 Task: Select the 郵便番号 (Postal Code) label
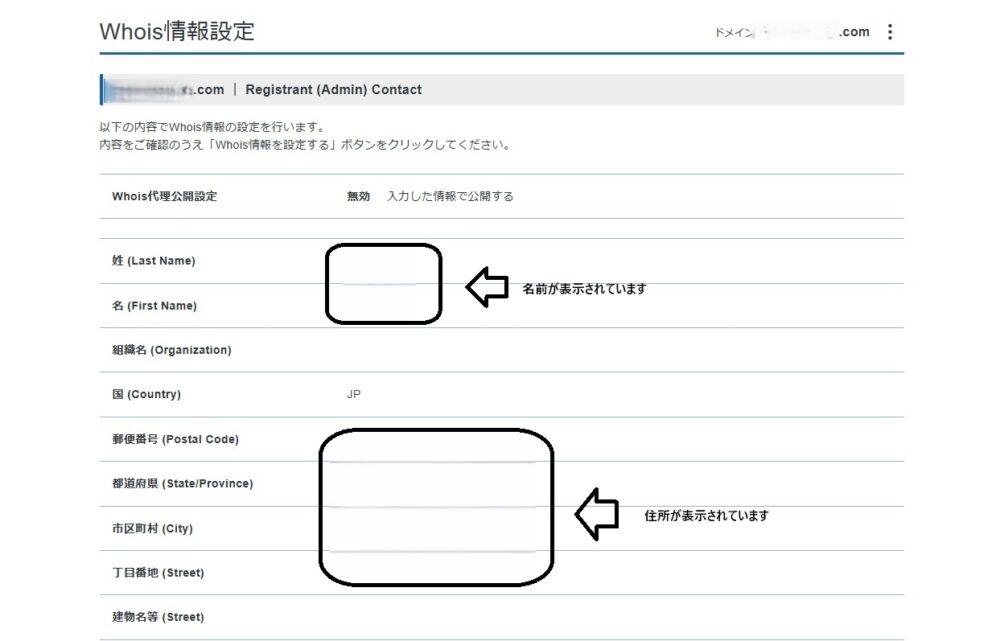tap(175, 439)
